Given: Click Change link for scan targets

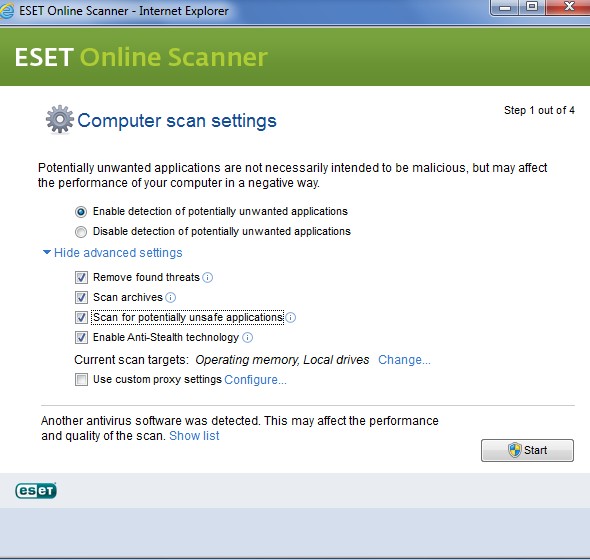Looking at the screenshot, I should pos(404,360).
